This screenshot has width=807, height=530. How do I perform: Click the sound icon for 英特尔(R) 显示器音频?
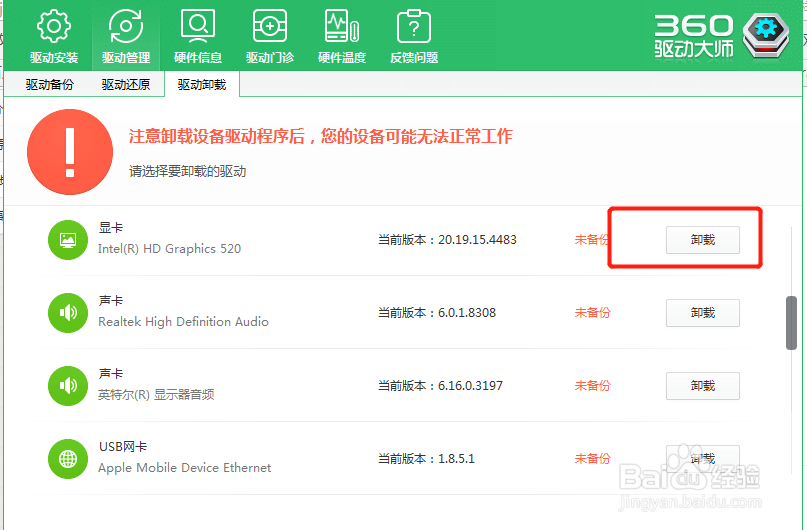coord(68,386)
